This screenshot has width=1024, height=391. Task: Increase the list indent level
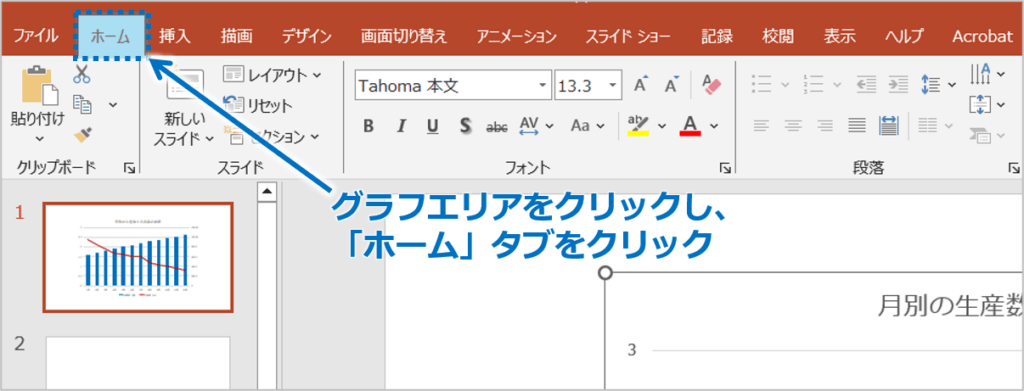(x=898, y=84)
